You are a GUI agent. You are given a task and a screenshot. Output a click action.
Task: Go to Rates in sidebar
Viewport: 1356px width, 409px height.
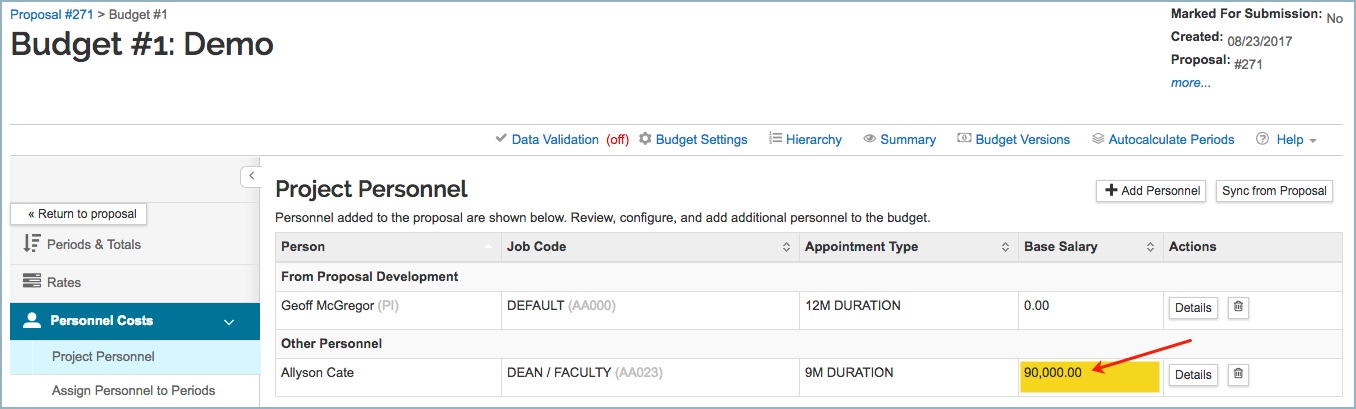coord(65,283)
